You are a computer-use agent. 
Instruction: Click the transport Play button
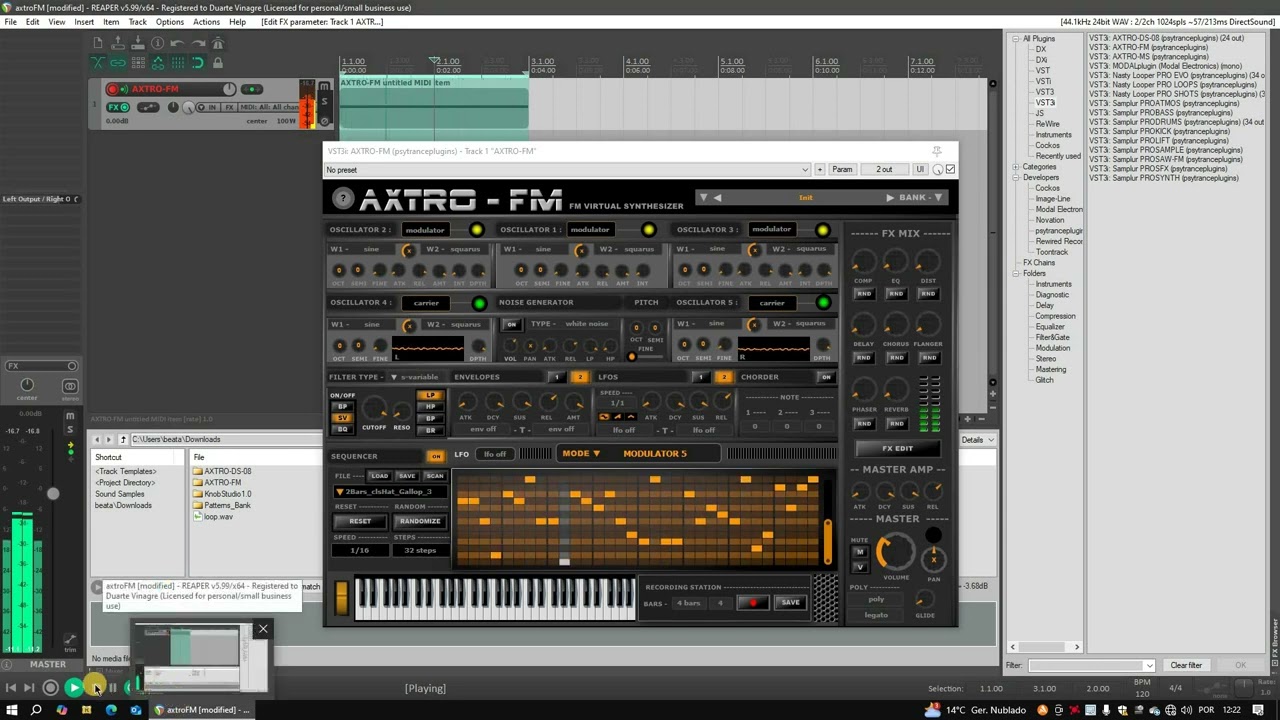coord(73,688)
